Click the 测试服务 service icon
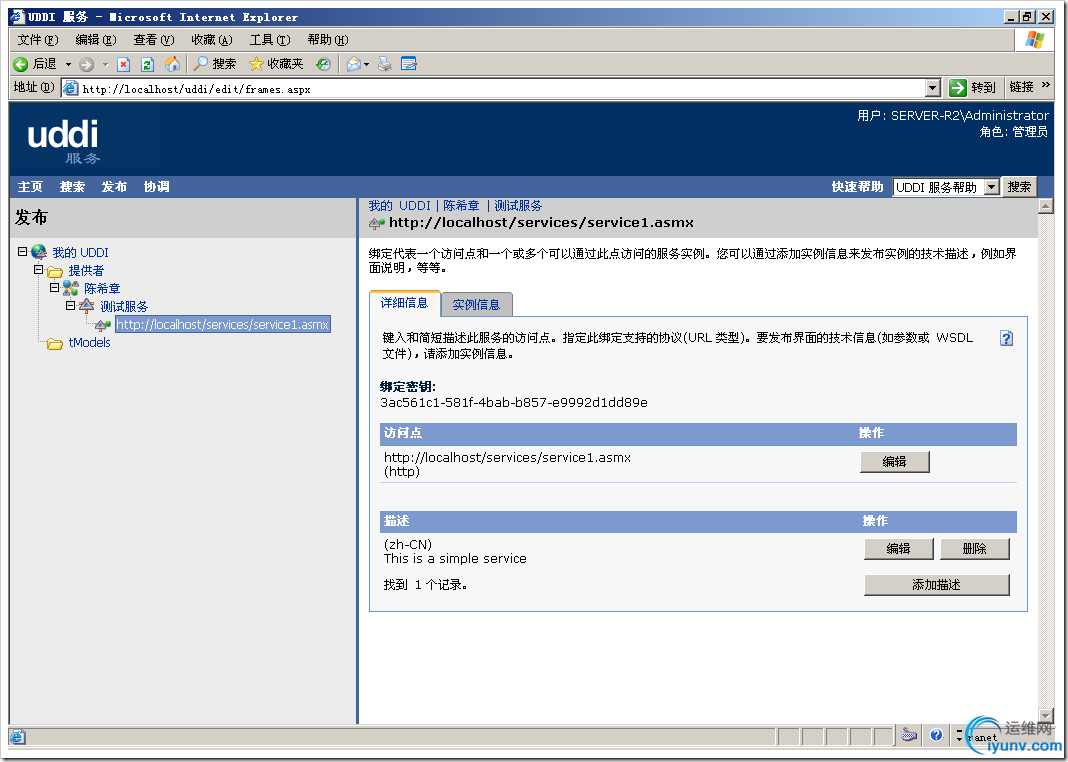 point(87,306)
